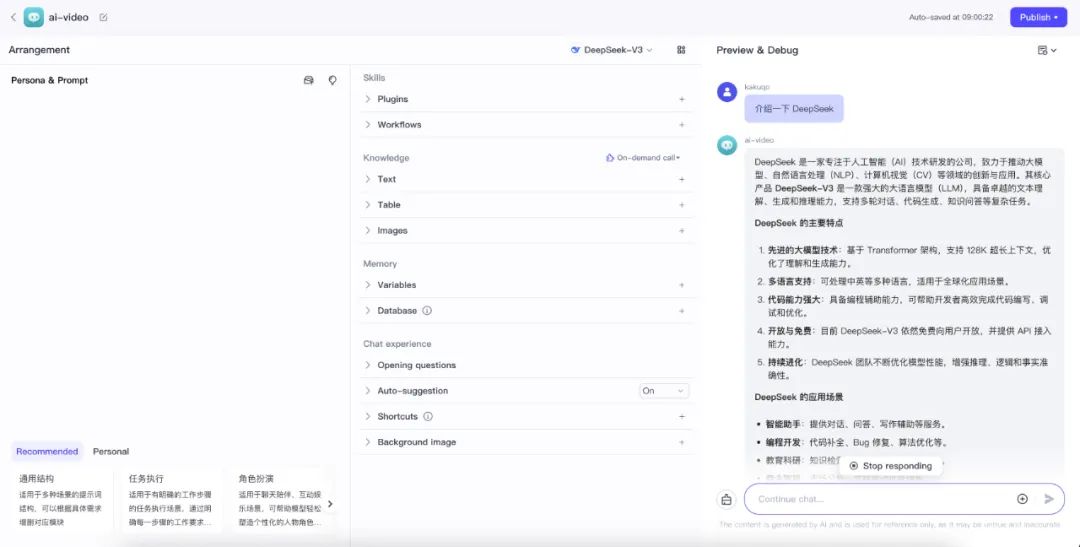Click the ai-video bot avatar in header
Viewport: 1080px width, 547px height.
pos(33,17)
